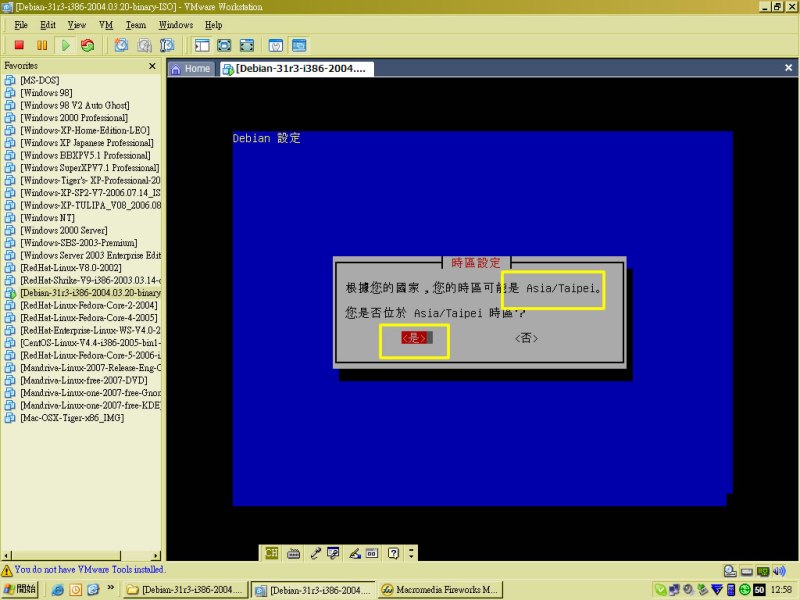Toggle the Favorites sidebar toolbar icon
Screen dimensions: 800x600
point(202,45)
